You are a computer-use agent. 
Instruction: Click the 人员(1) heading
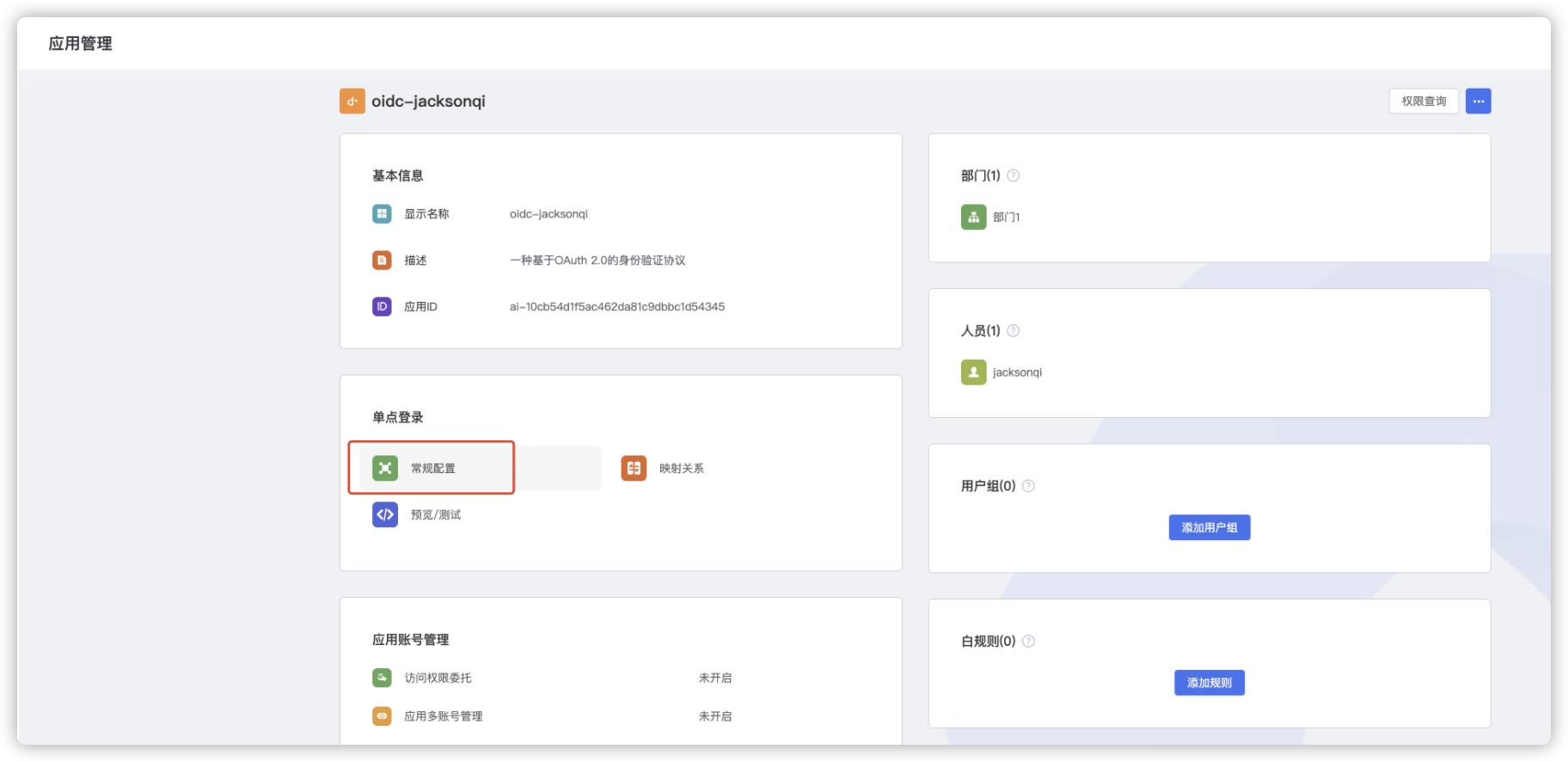coord(980,330)
